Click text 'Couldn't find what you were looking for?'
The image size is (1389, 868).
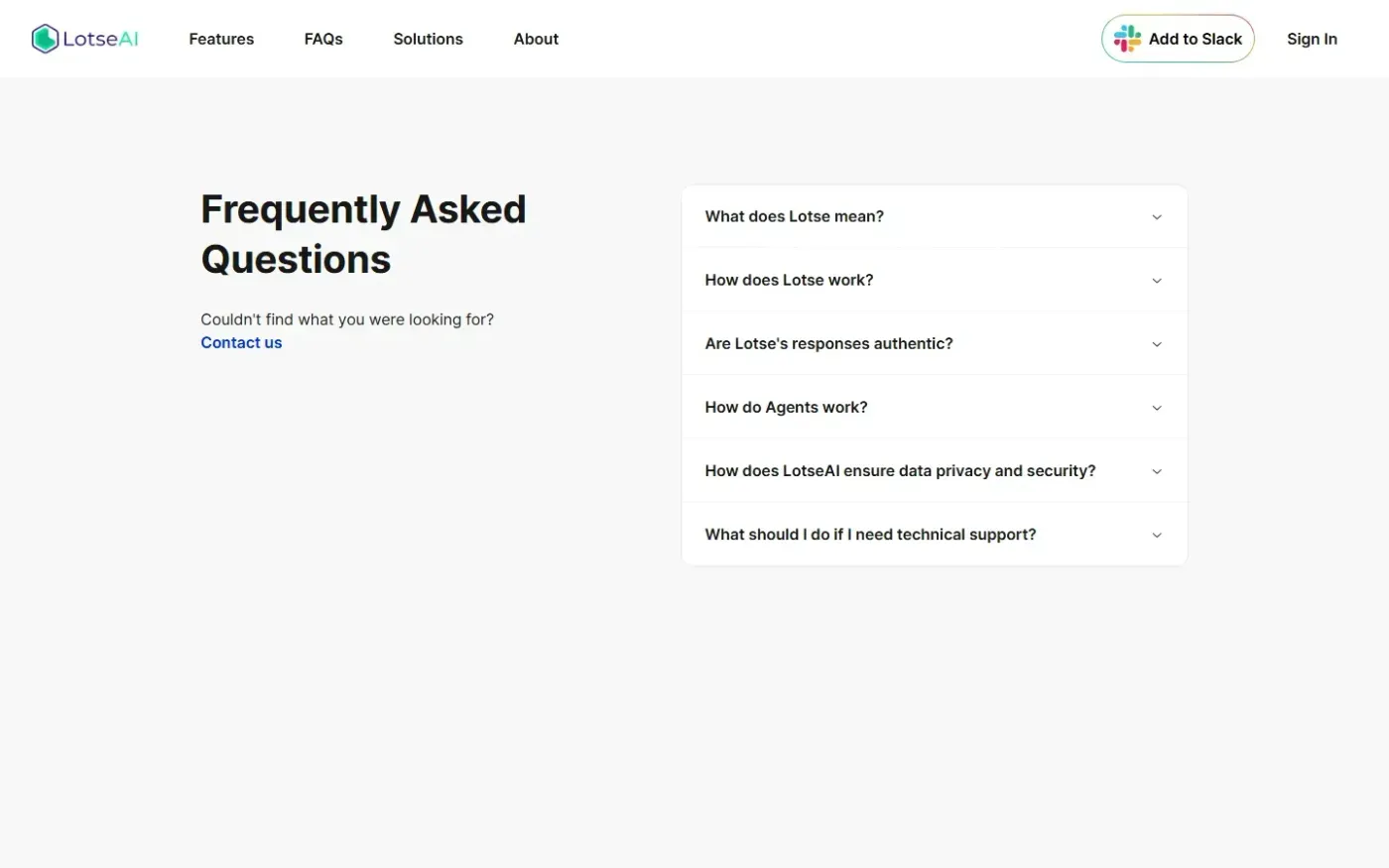click(347, 319)
